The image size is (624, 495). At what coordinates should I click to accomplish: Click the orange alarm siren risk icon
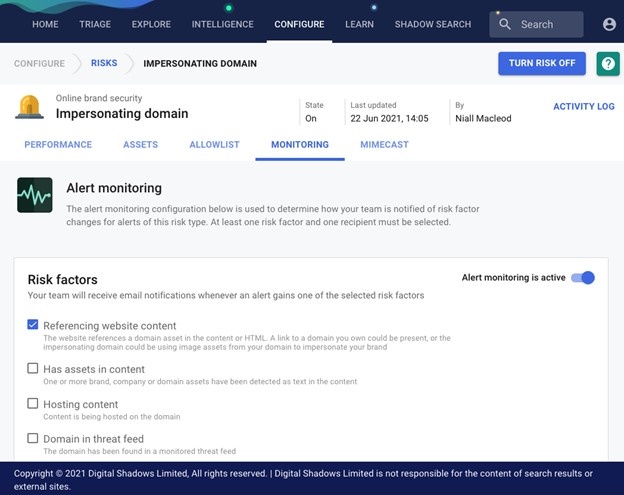pyautogui.click(x=29, y=107)
